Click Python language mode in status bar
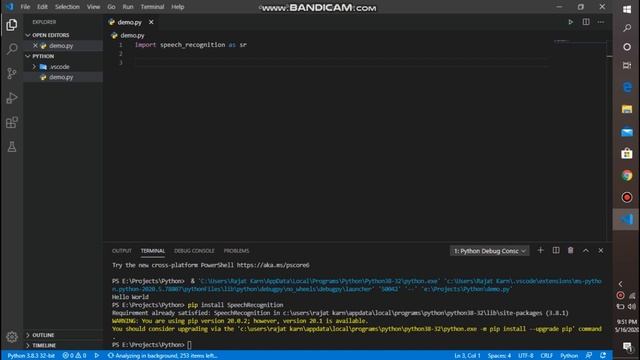Viewport: 640px width, 360px height. click(569, 356)
